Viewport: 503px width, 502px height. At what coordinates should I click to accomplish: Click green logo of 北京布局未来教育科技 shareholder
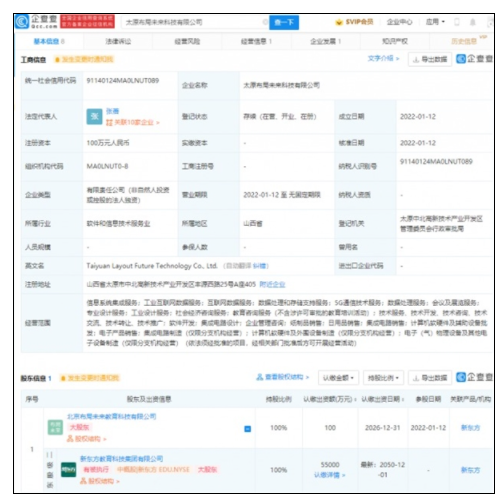coord(55,427)
